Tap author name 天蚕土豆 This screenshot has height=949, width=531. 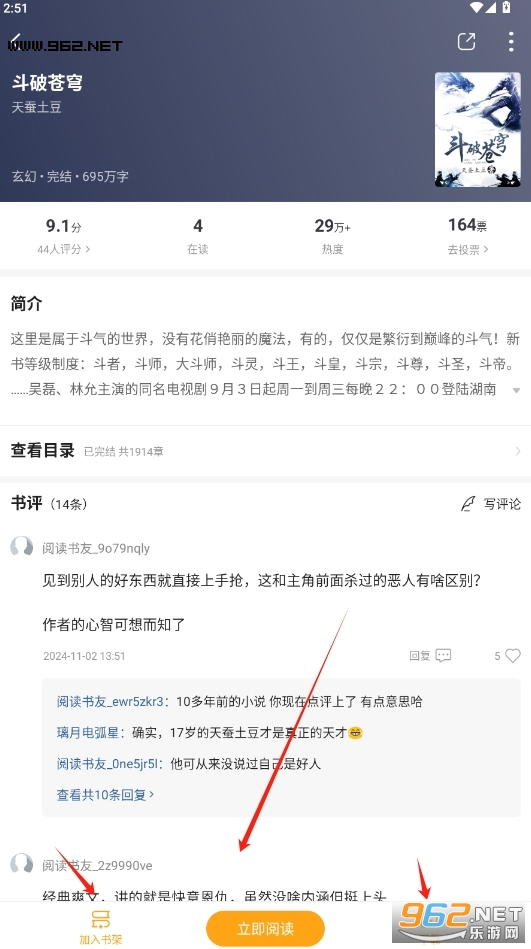pos(36,107)
